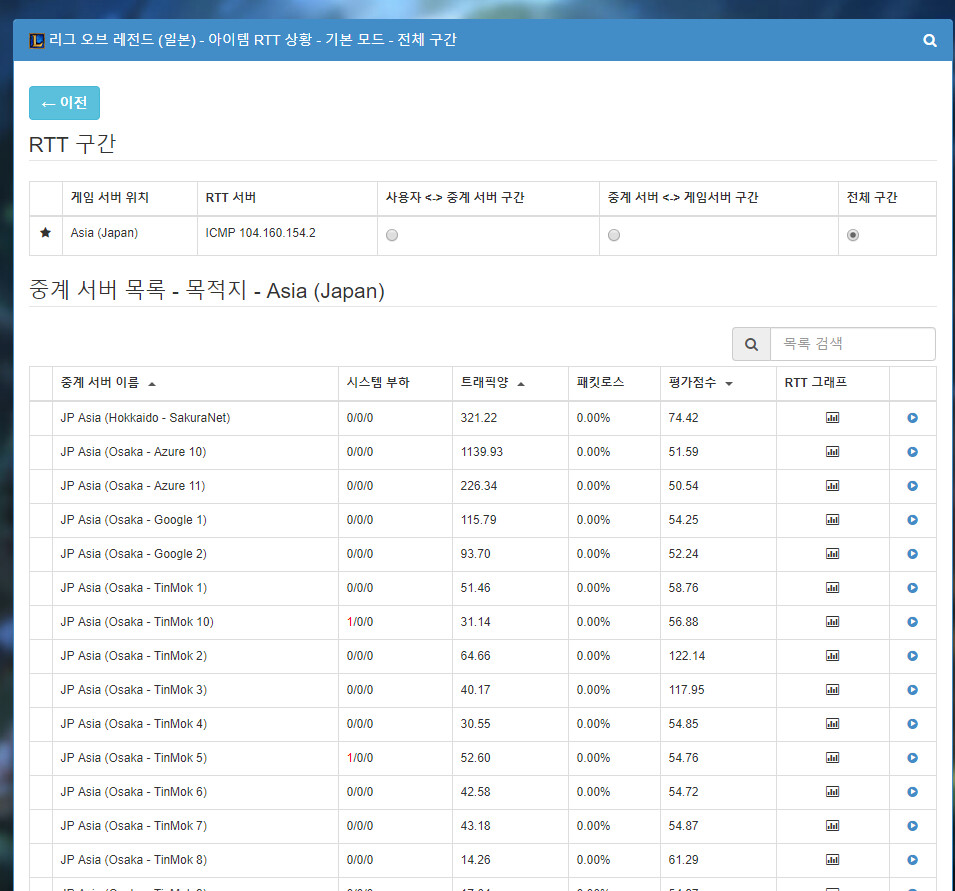Click the search button beside 목록 검색
The width and height of the screenshot is (955, 891).
point(751,344)
